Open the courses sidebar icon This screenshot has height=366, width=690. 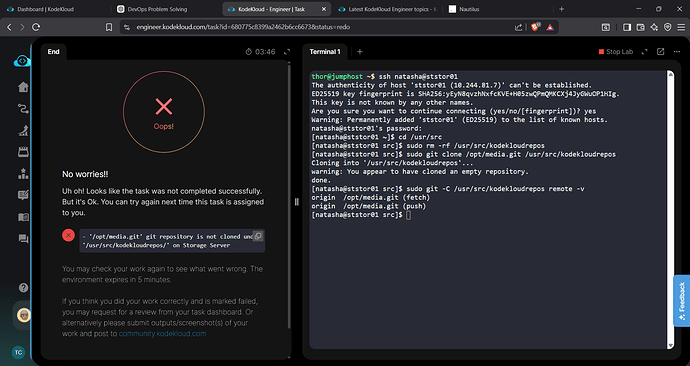pyautogui.click(x=23, y=130)
